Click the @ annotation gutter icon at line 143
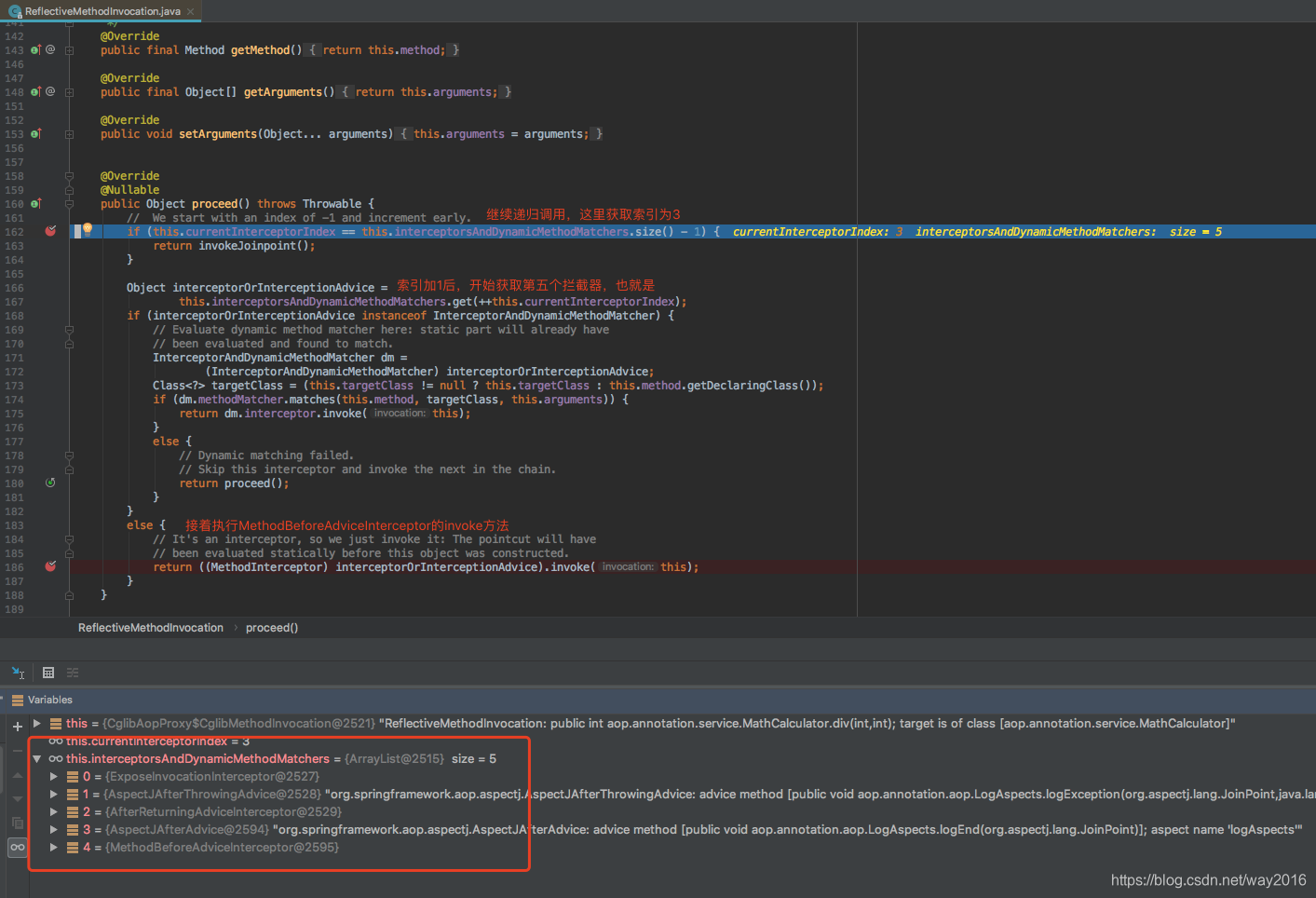This screenshot has width=1316, height=898. point(50,49)
